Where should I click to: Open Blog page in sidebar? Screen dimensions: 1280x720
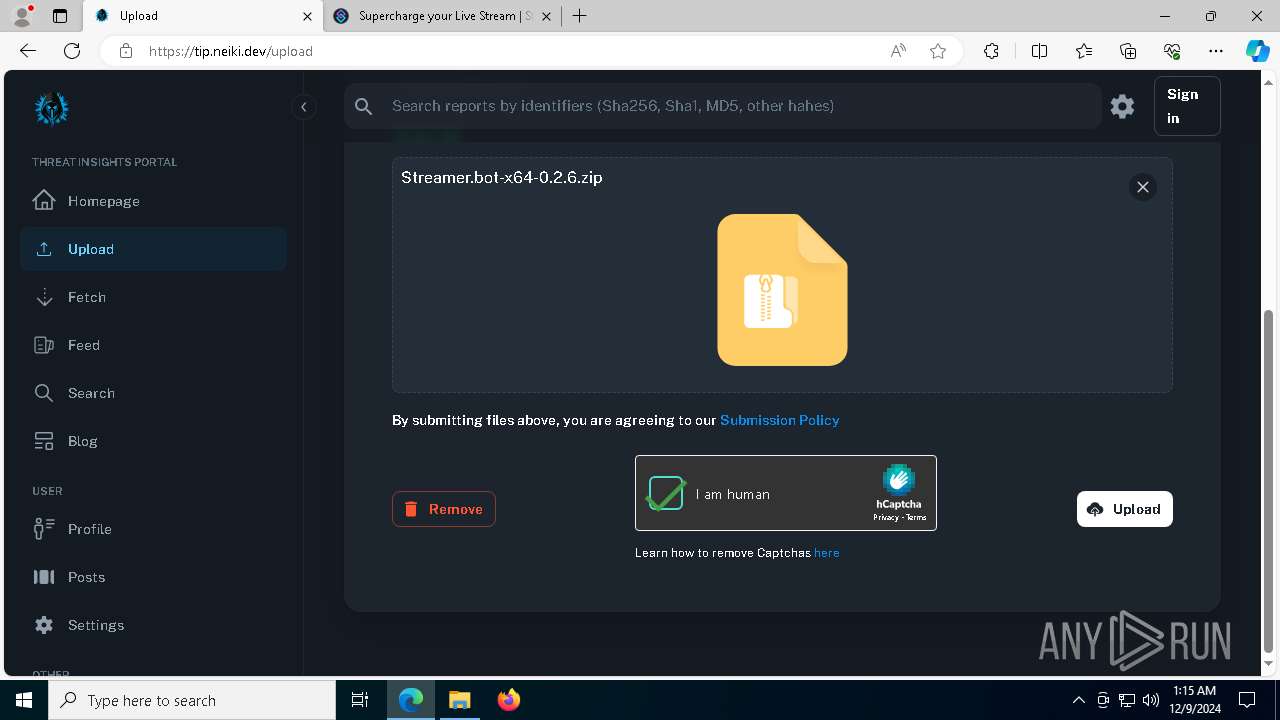153,441
